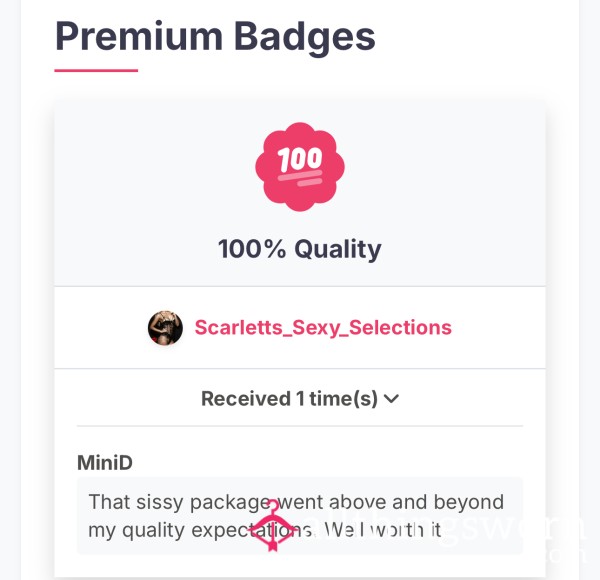The height and width of the screenshot is (580, 600).
Task: Click the white 100 numeral inside badge
Action: tap(300, 158)
